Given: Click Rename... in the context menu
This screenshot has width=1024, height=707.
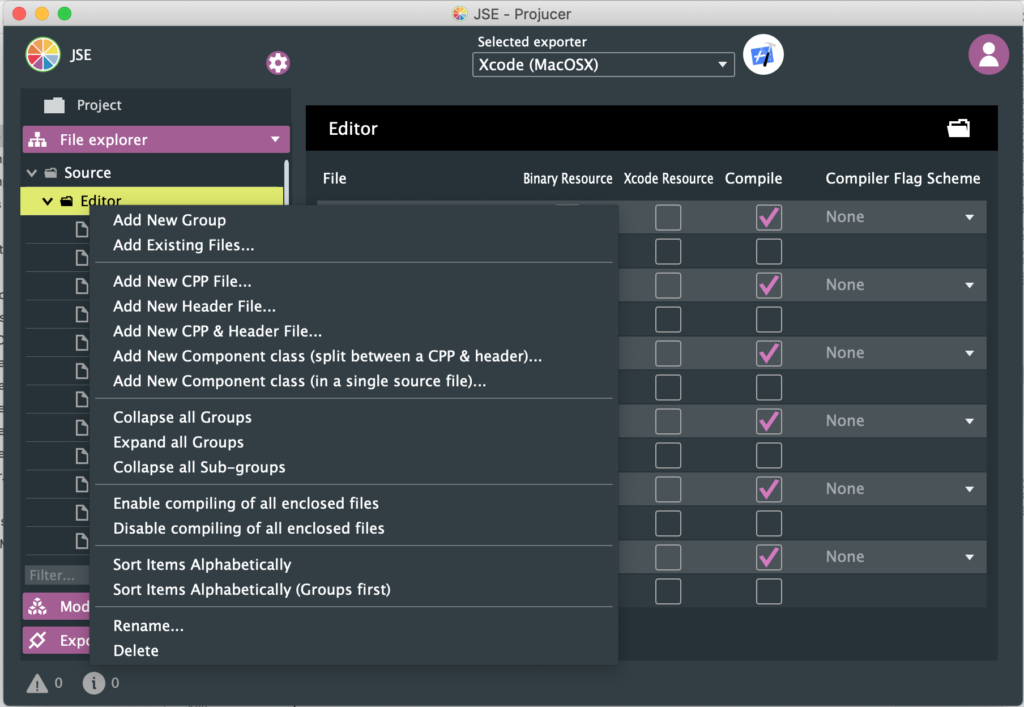Looking at the screenshot, I should pyautogui.click(x=148, y=626).
